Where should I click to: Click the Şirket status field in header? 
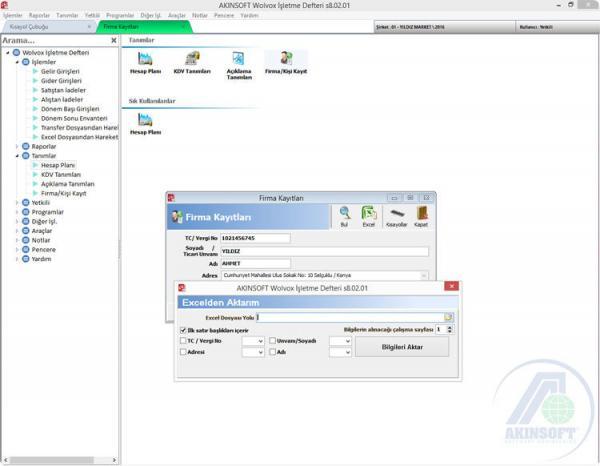click(444, 27)
